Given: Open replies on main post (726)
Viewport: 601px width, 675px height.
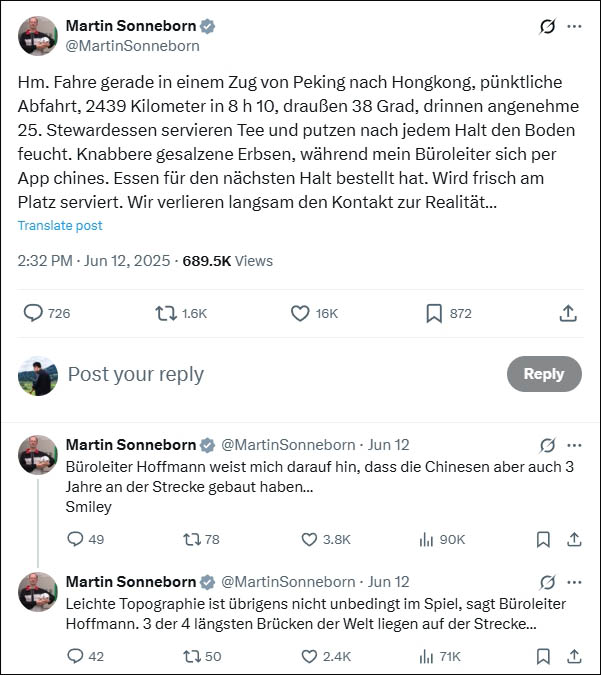Looking at the screenshot, I should 34,313.
